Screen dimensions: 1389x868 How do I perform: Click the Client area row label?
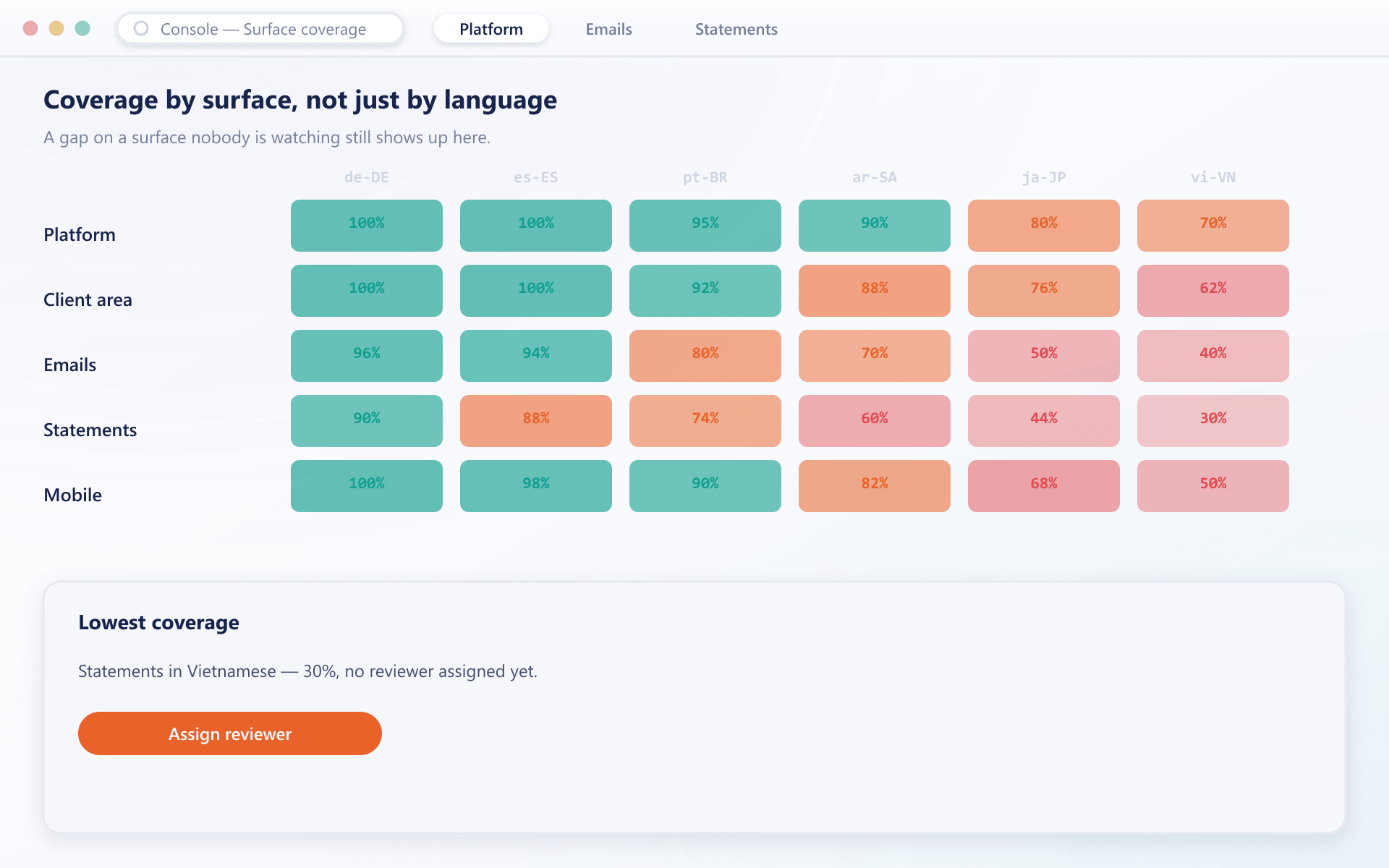click(x=88, y=299)
